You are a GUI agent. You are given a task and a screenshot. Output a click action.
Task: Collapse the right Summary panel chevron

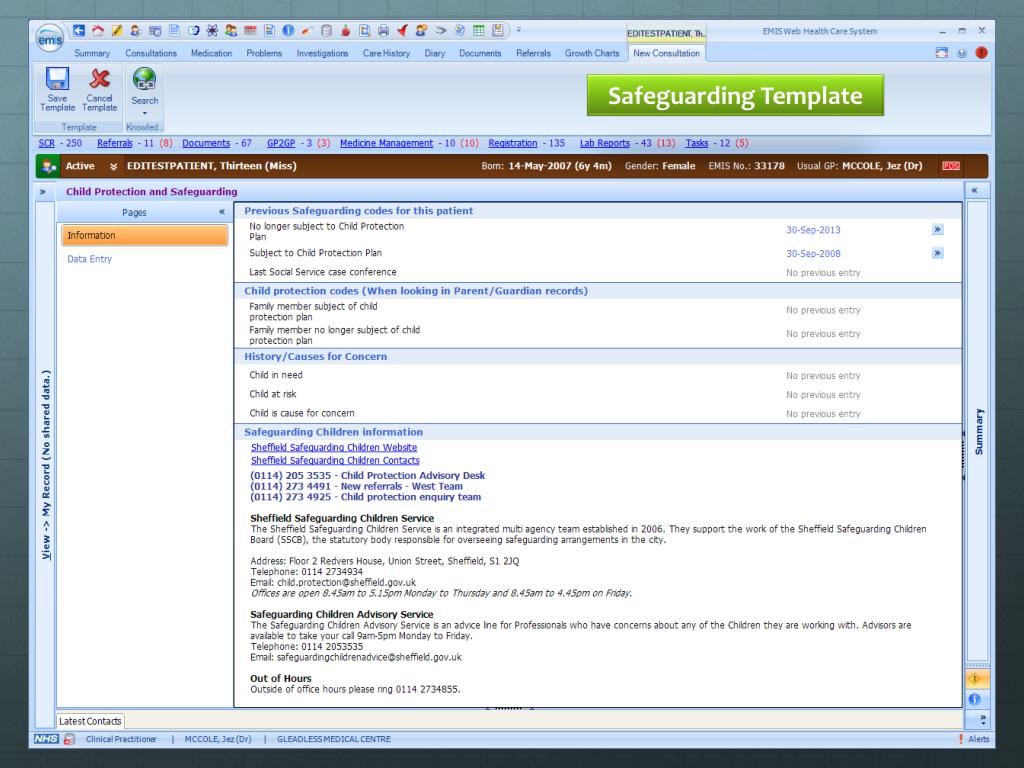click(974, 191)
